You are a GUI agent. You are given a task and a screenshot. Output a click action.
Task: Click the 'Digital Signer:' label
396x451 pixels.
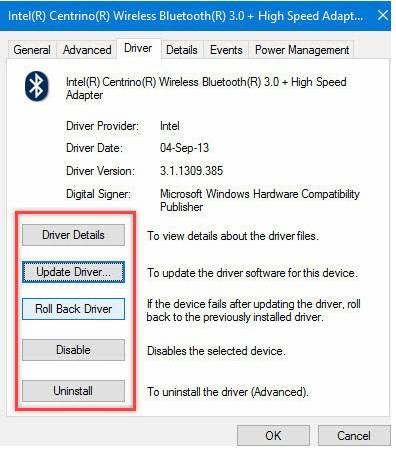[98, 194]
